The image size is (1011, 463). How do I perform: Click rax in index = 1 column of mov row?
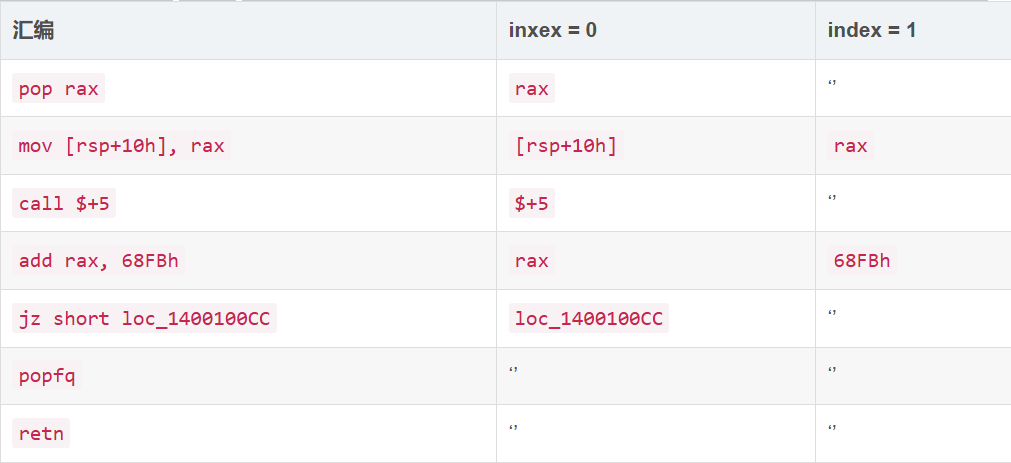point(850,146)
